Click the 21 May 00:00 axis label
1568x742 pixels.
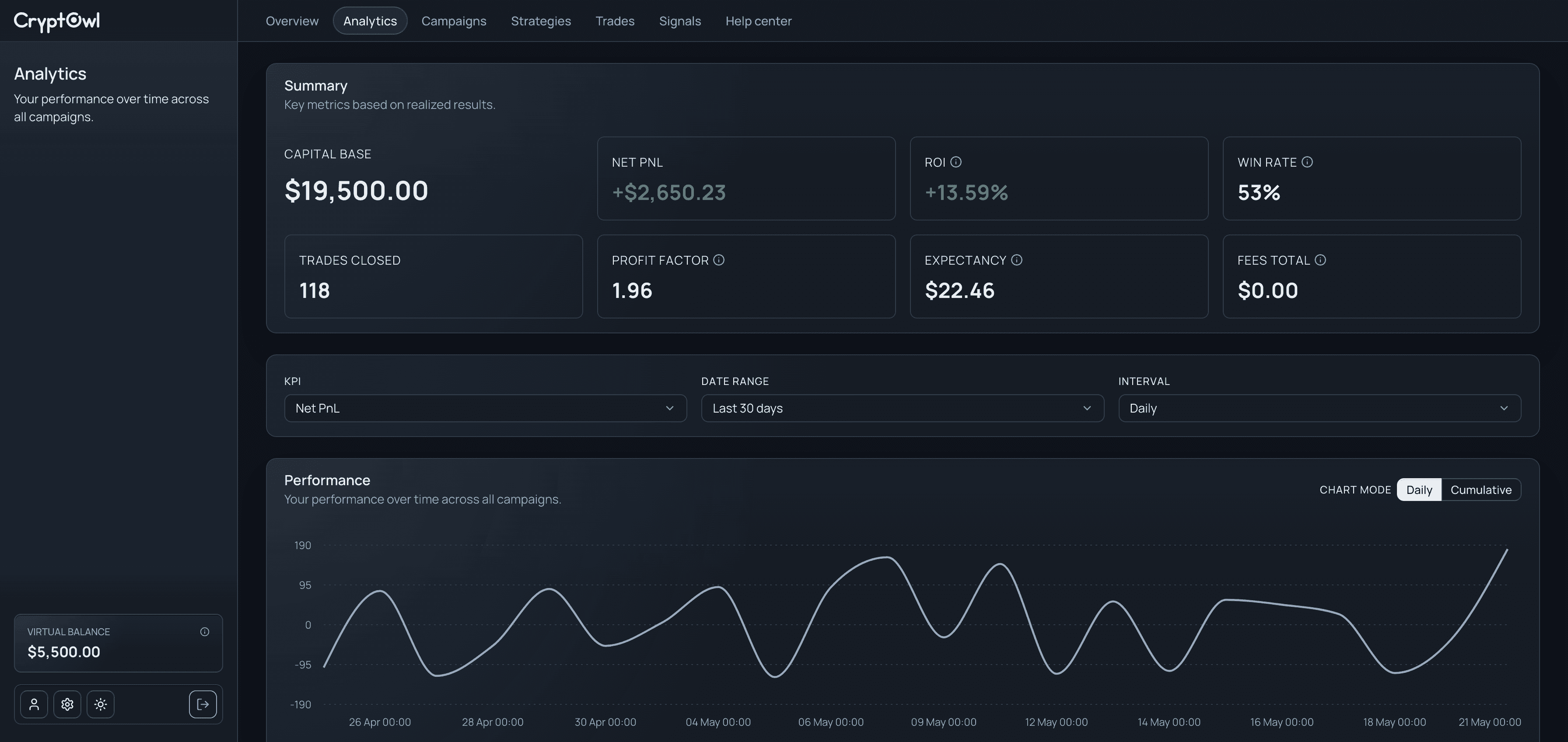[x=1490, y=722]
